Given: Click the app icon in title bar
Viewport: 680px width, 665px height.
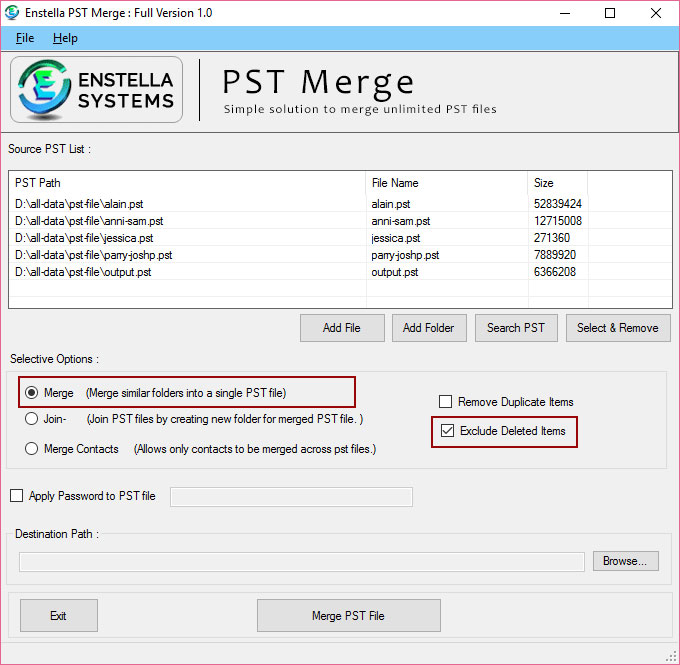Looking at the screenshot, I should tap(14, 13).
